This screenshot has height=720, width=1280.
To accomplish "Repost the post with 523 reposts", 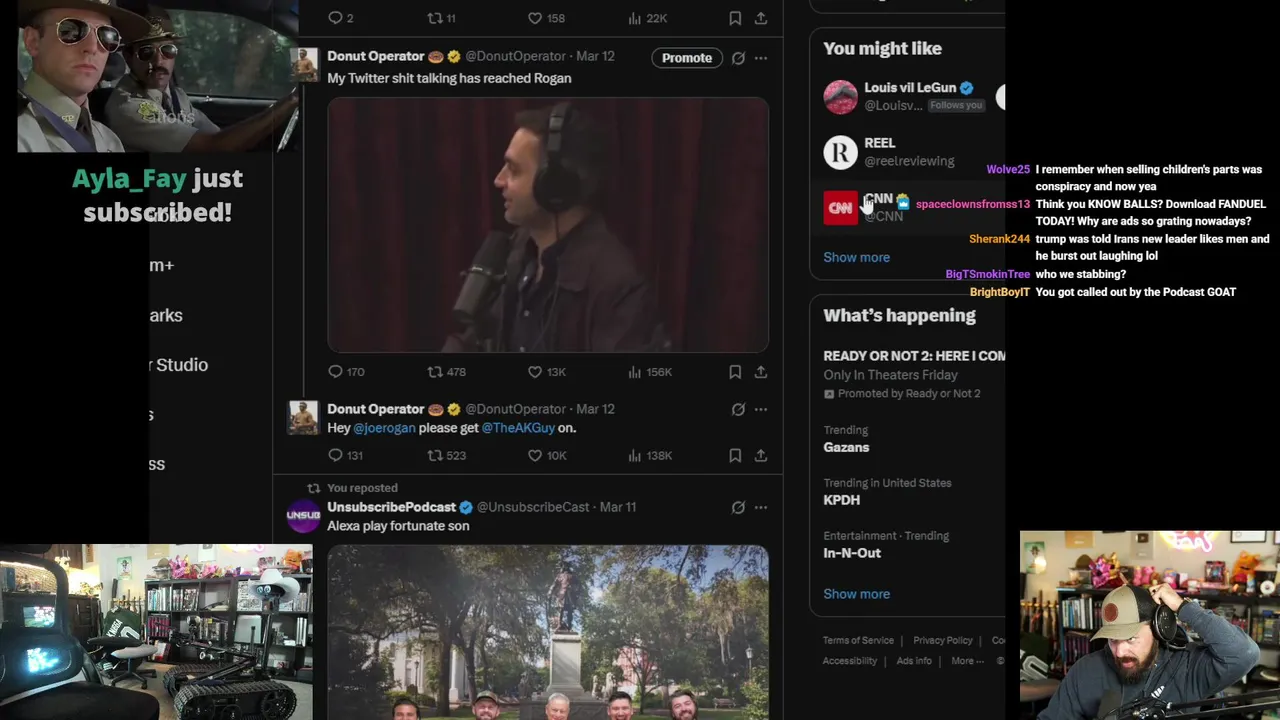I will coord(434,455).
